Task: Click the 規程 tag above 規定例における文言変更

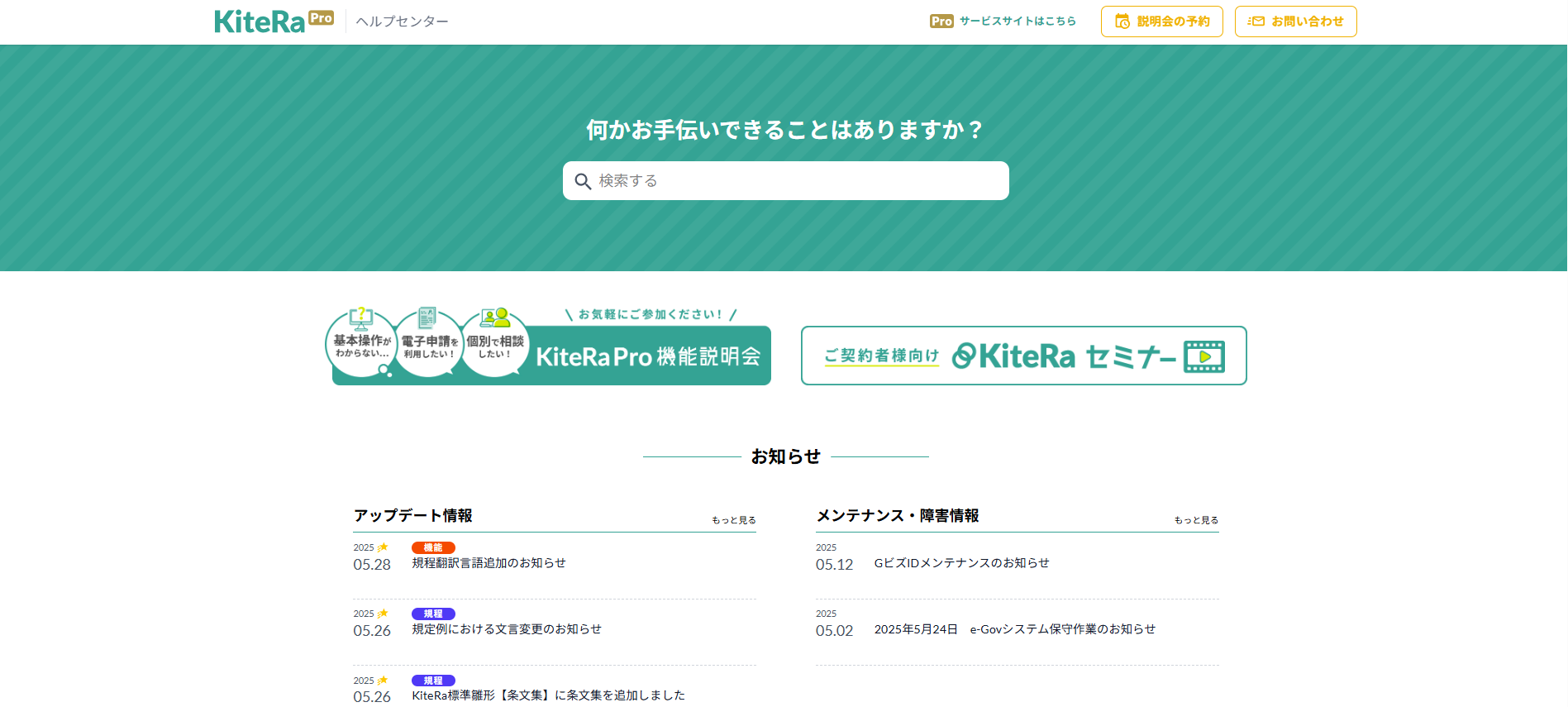Action: pyautogui.click(x=433, y=614)
